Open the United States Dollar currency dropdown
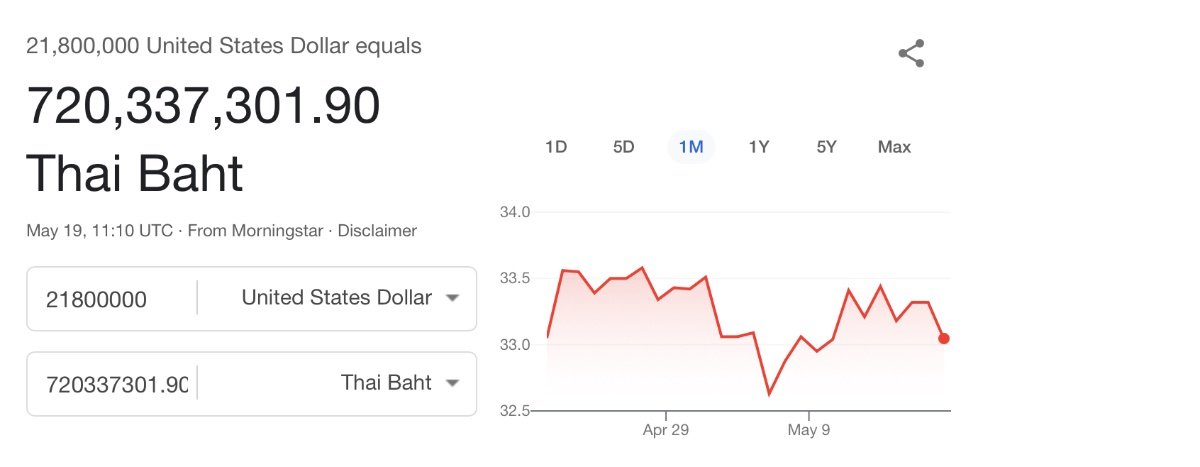 click(337, 298)
